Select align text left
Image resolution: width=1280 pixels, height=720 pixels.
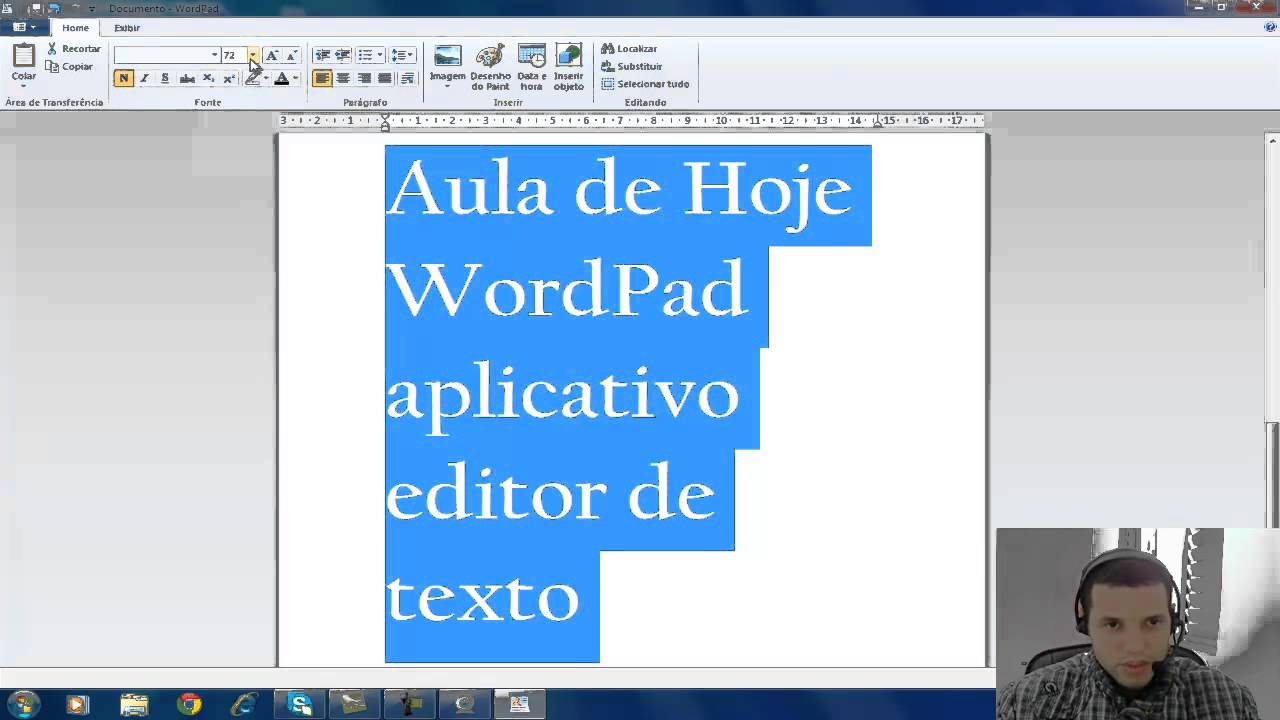click(x=322, y=78)
